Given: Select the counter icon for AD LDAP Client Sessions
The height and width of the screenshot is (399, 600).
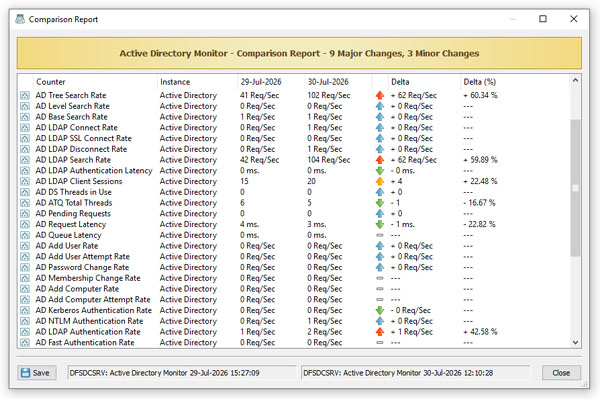Looking at the screenshot, I should click(25, 181).
